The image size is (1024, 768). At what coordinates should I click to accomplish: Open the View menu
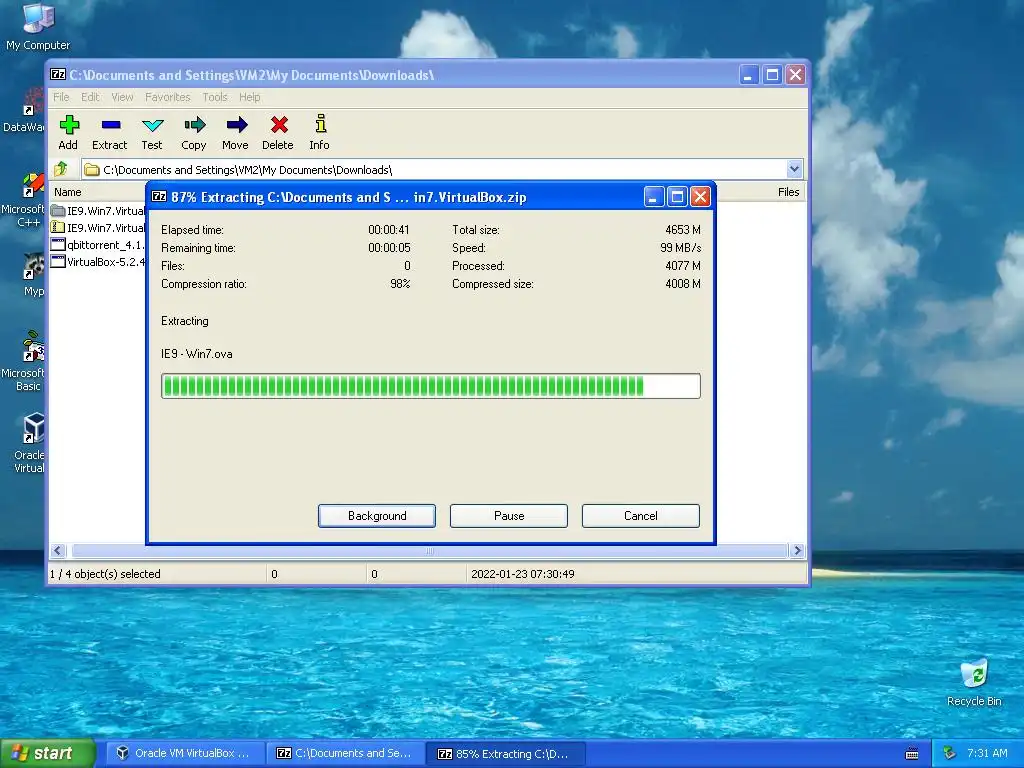coord(122,97)
